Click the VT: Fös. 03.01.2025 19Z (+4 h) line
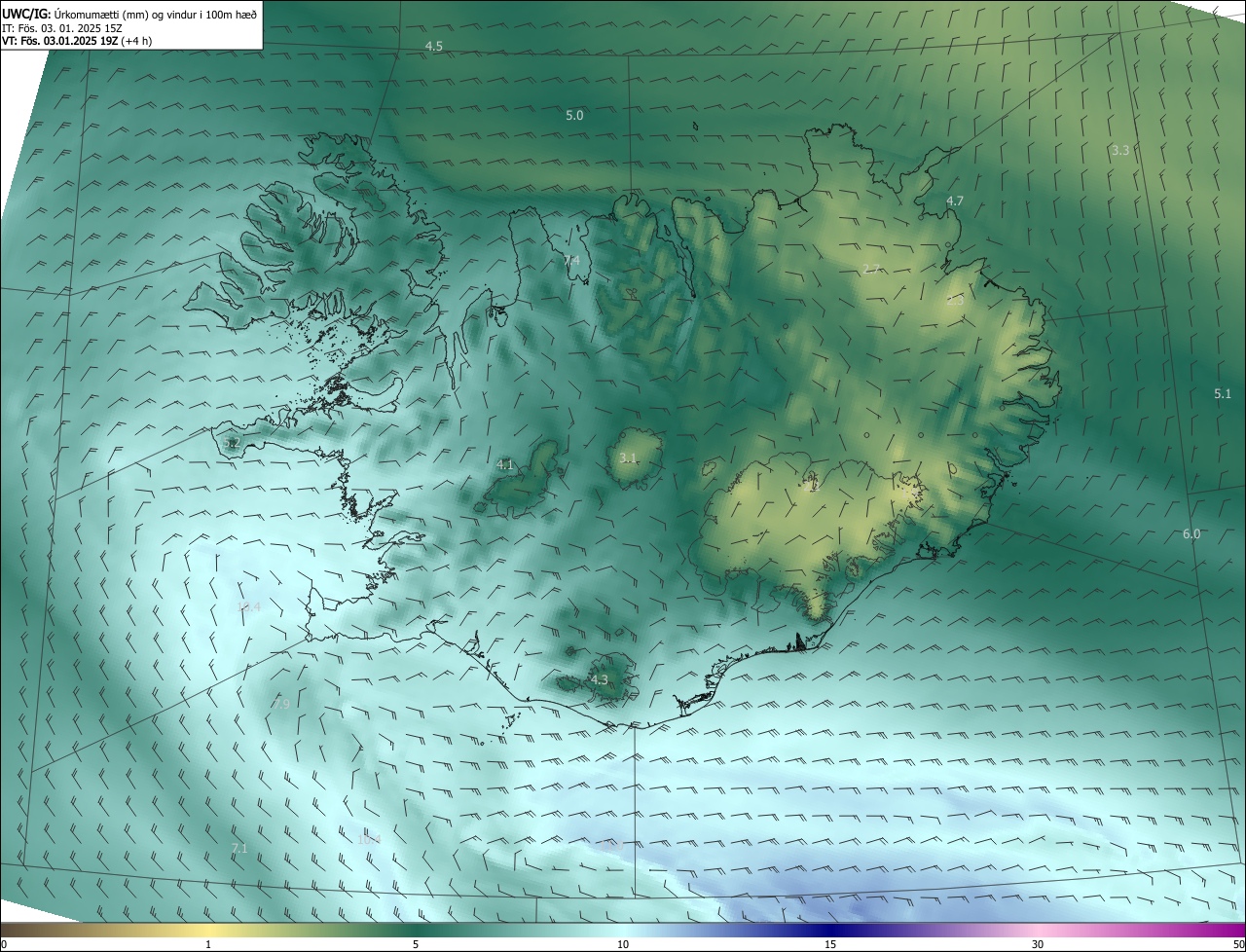The width and height of the screenshot is (1246, 952). (x=77, y=41)
